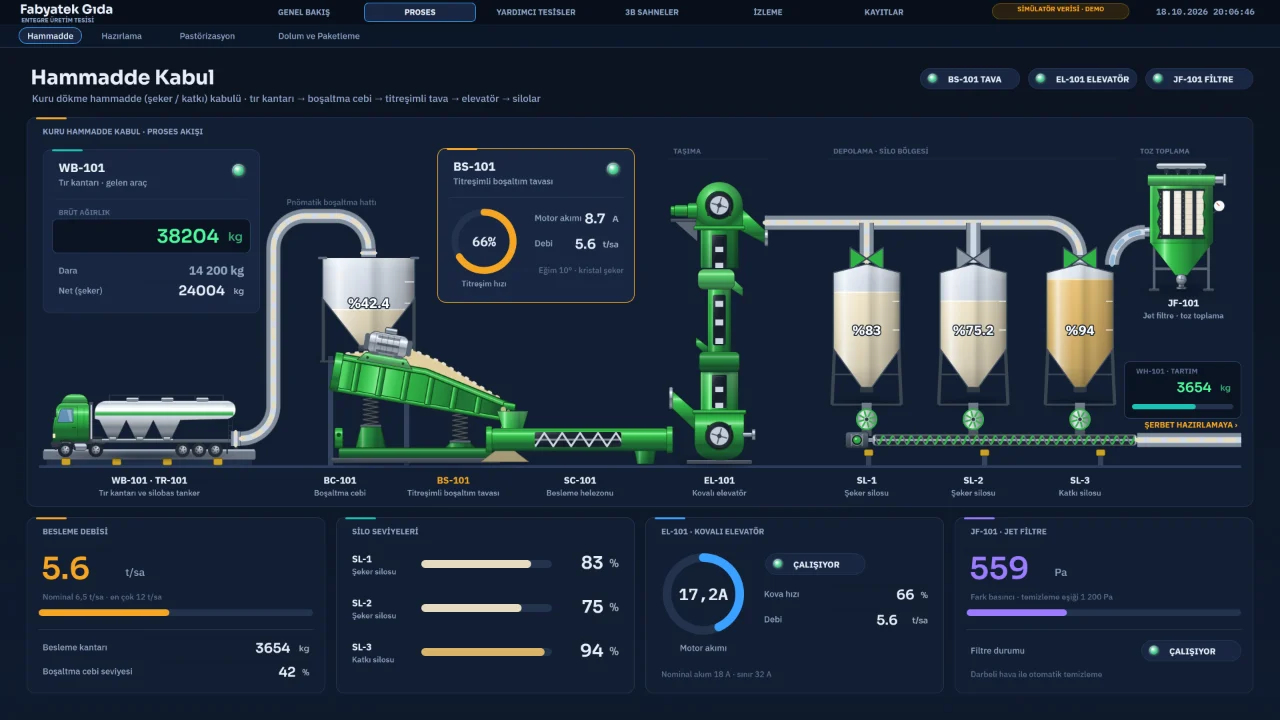
Task: Follow the ŞERBET HAZIRLAMAYA link
Action: pos(1191,425)
